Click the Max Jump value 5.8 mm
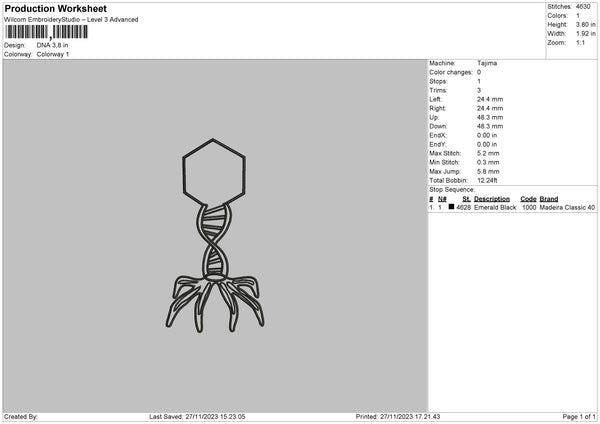The width and height of the screenshot is (600, 424). point(488,172)
